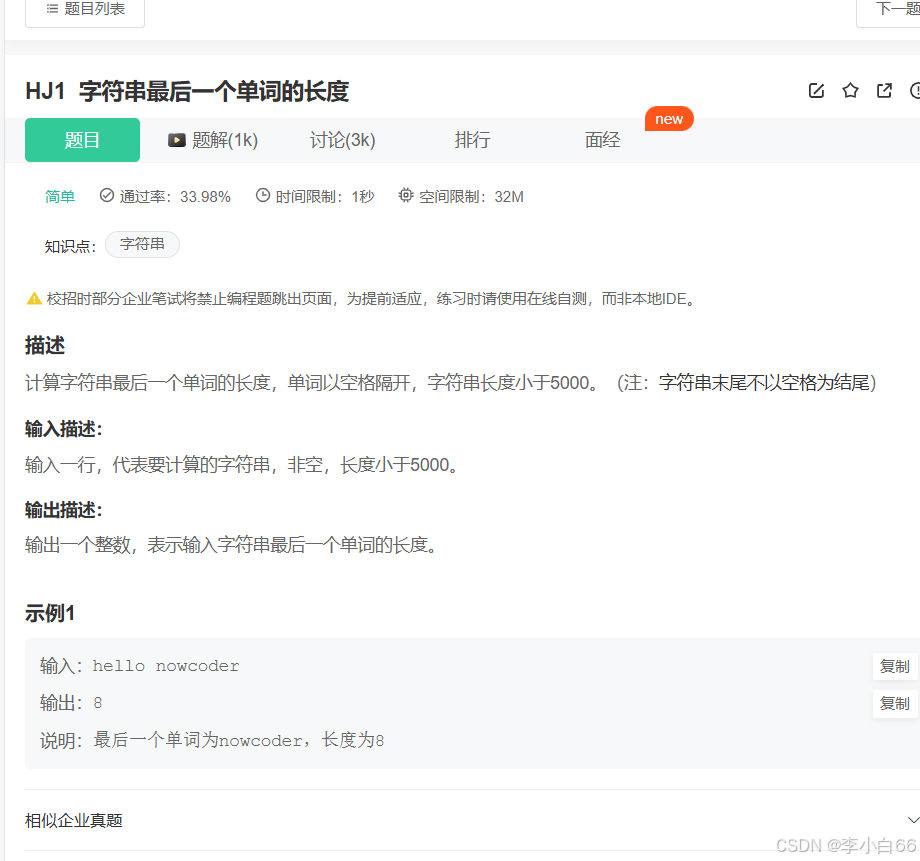The width and height of the screenshot is (920, 861).
Task: Open the 题目列表 problem list button
Action: tap(84, 10)
